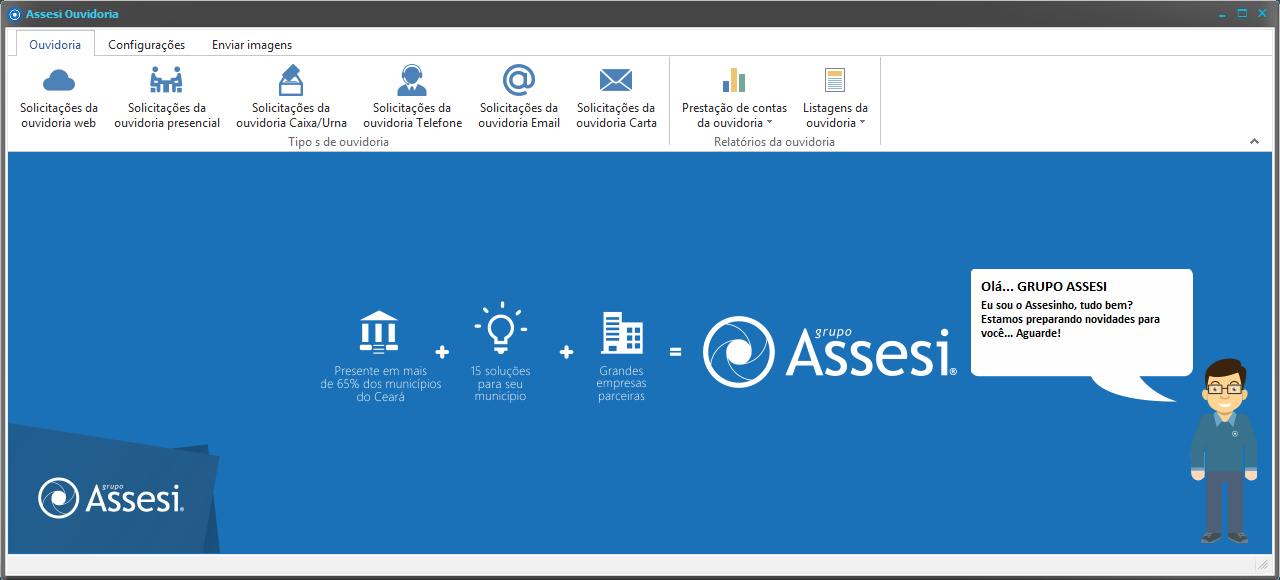Click "Tipo s de ouvidoria" group label
This screenshot has width=1280, height=580.
[338, 142]
